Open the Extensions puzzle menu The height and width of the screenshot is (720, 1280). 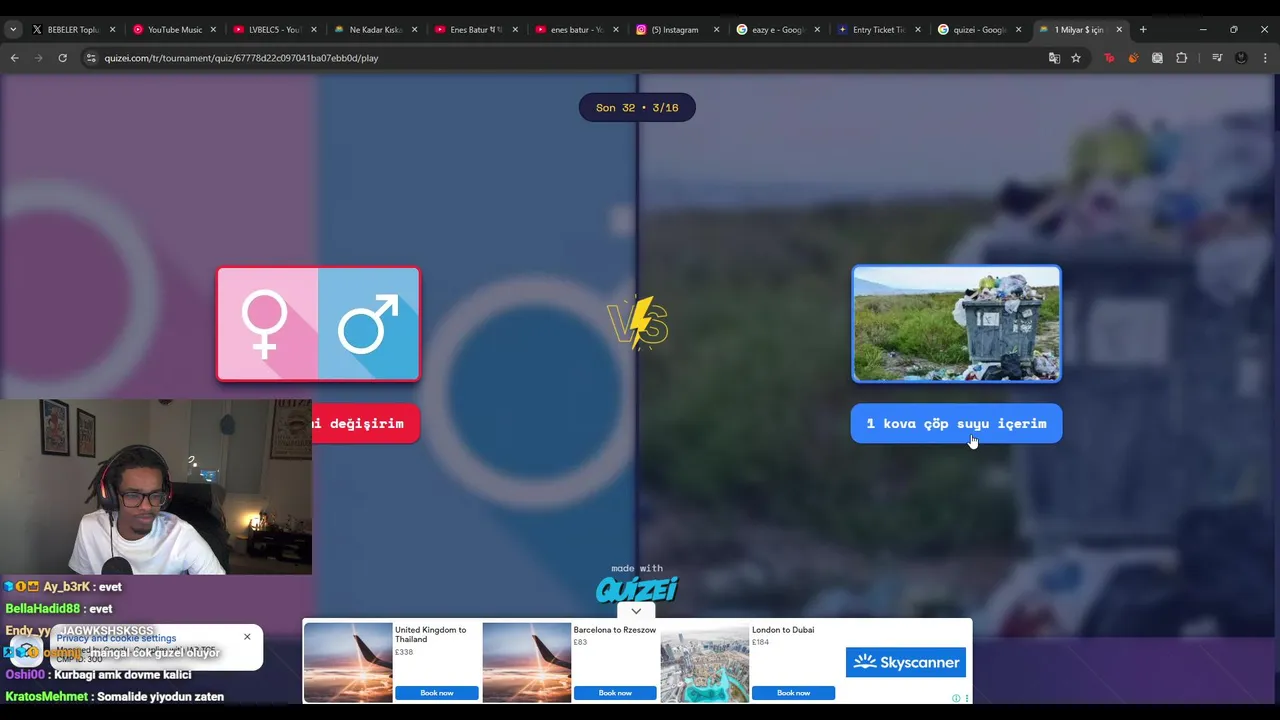(1181, 58)
